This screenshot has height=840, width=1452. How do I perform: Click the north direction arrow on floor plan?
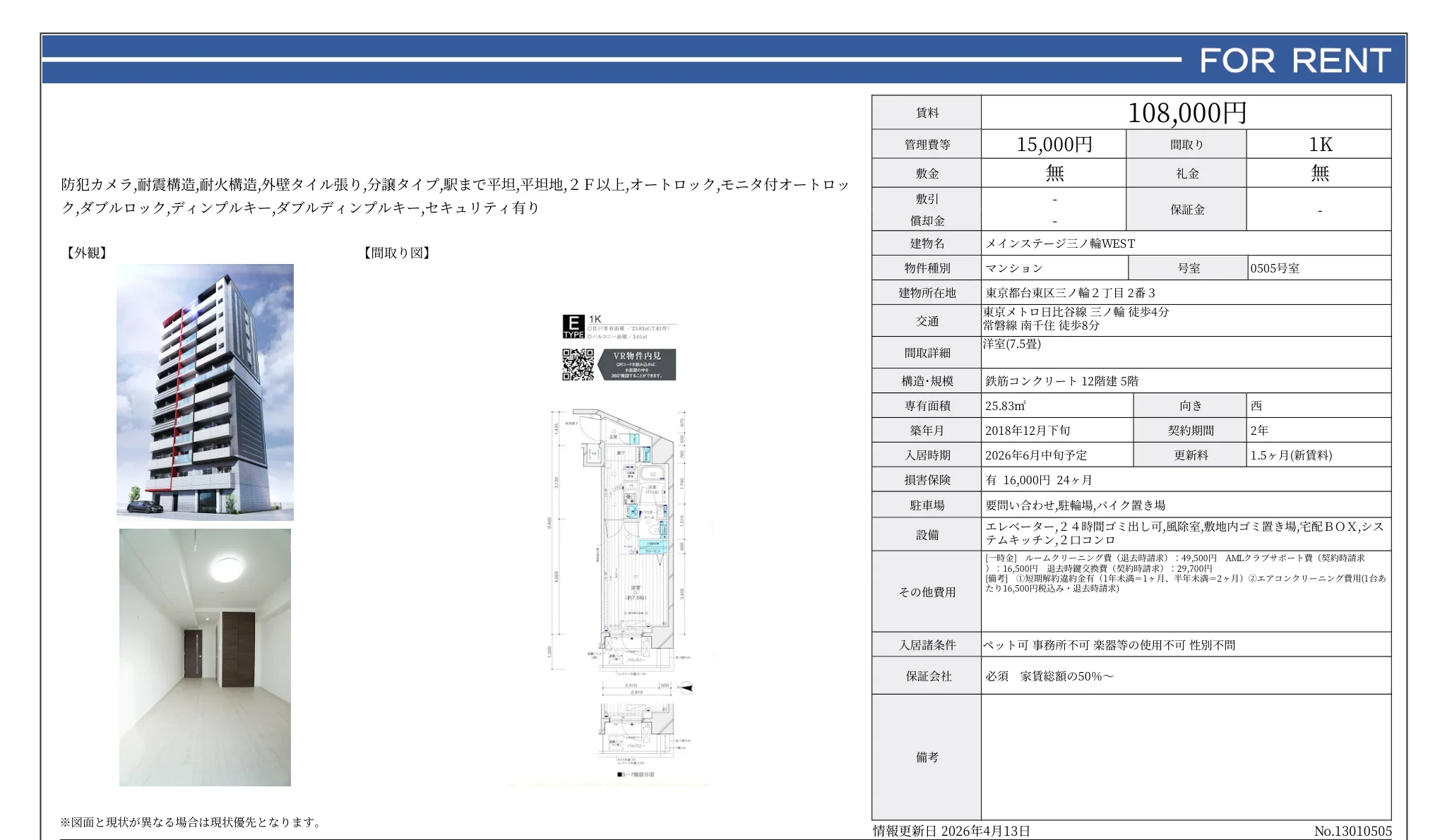coord(685,687)
